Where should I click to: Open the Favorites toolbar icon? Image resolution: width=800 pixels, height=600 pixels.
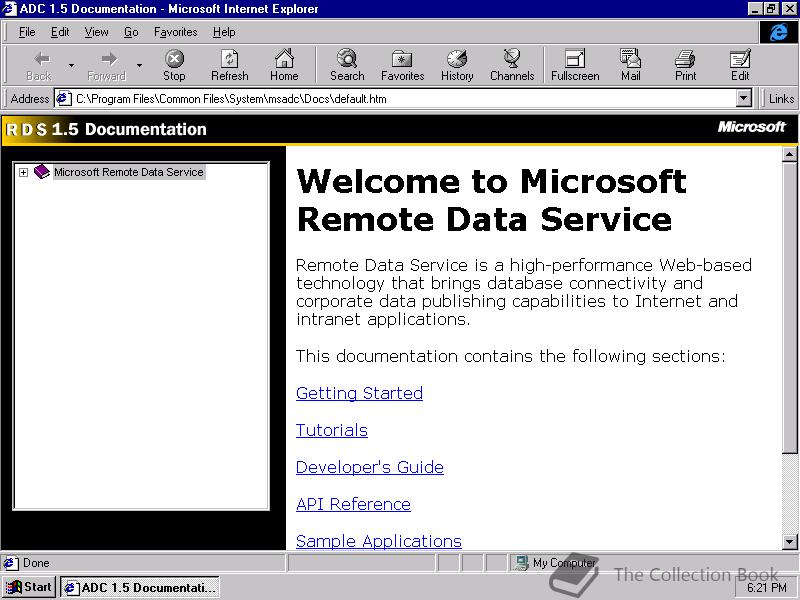point(402,59)
